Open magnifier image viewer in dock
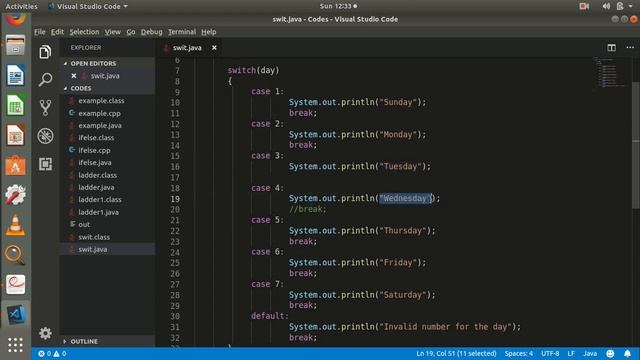 pos(16,255)
